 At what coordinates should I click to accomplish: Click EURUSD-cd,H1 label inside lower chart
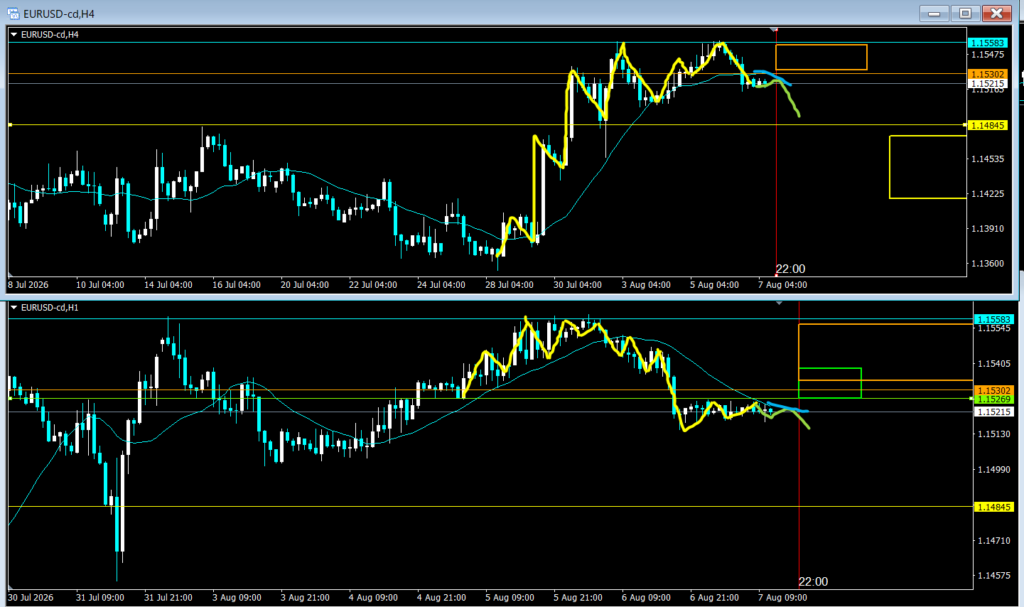(50, 307)
